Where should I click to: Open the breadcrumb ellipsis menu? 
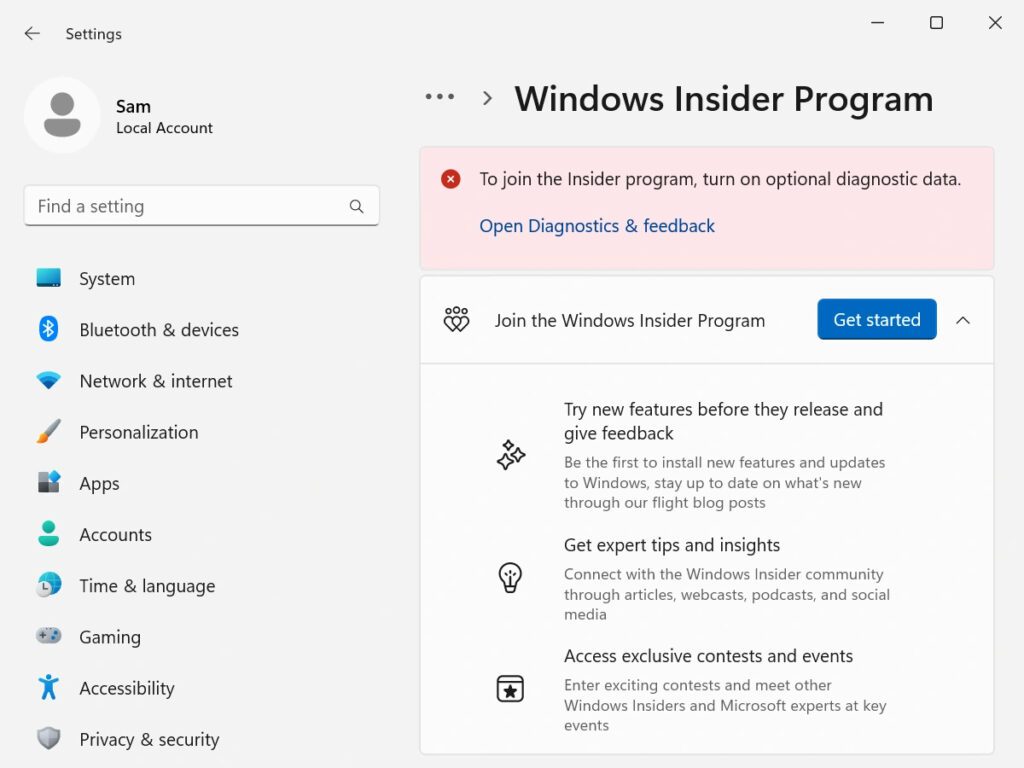click(x=439, y=96)
